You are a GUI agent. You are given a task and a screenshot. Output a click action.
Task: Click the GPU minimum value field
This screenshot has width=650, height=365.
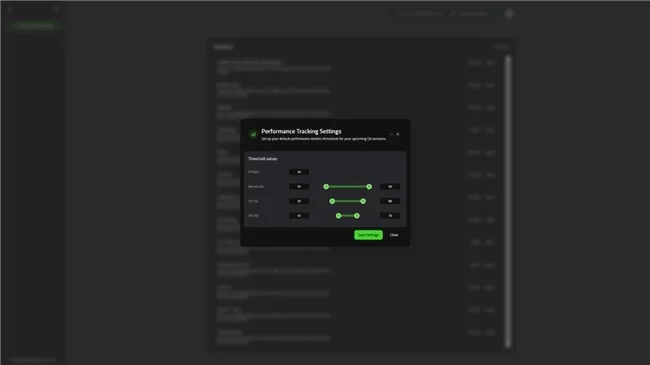click(299, 216)
